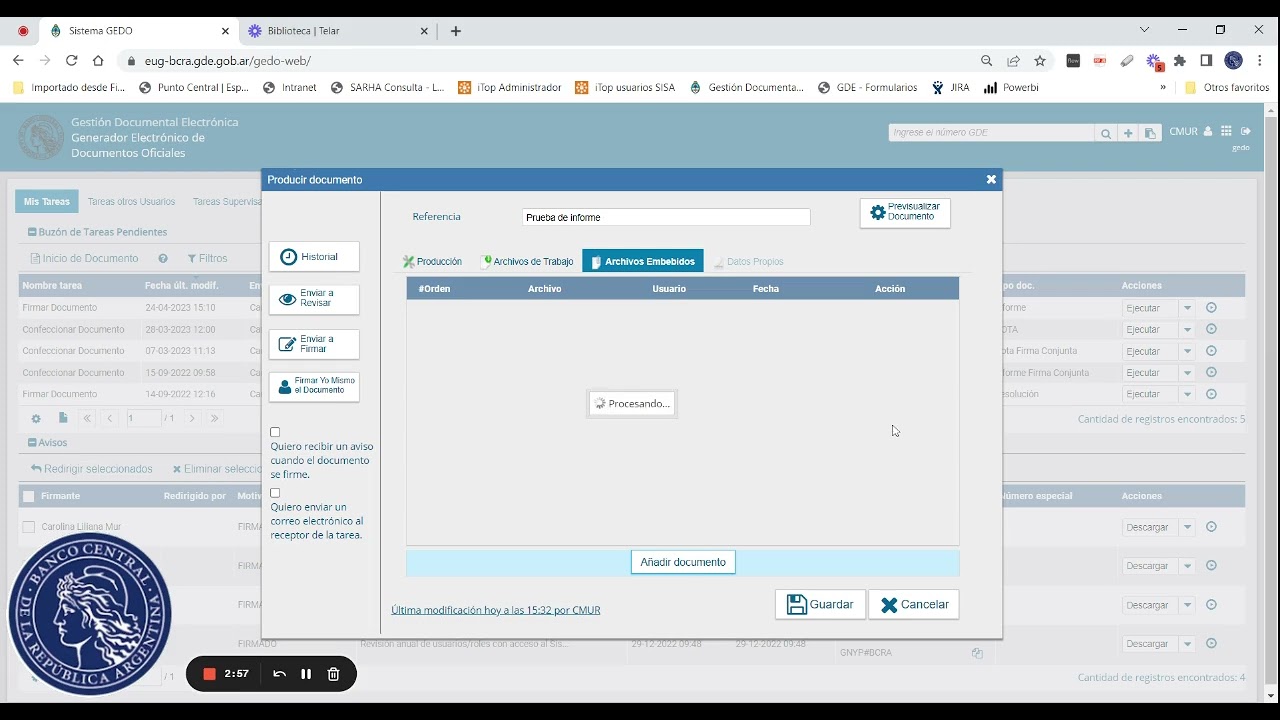Select all Avisos header checkbox

(28, 496)
